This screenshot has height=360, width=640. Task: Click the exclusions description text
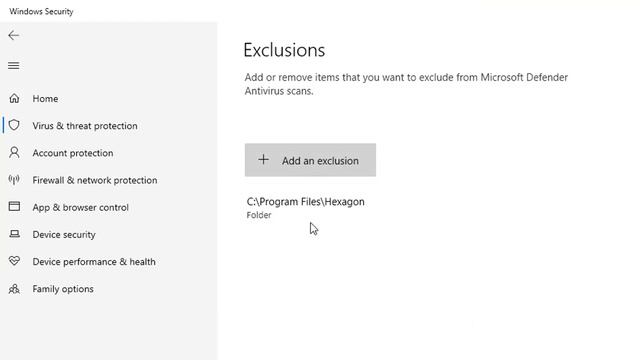(x=406, y=84)
